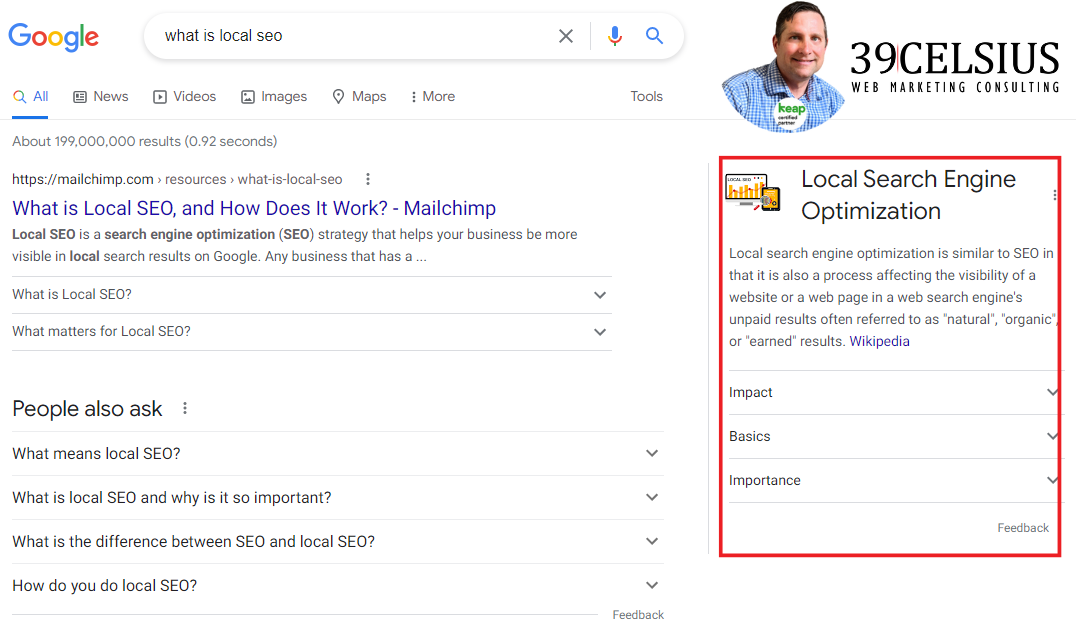Follow the Wikipedia link in the knowledge panel
Image resolution: width=1076 pixels, height=641 pixels.
click(879, 341)
